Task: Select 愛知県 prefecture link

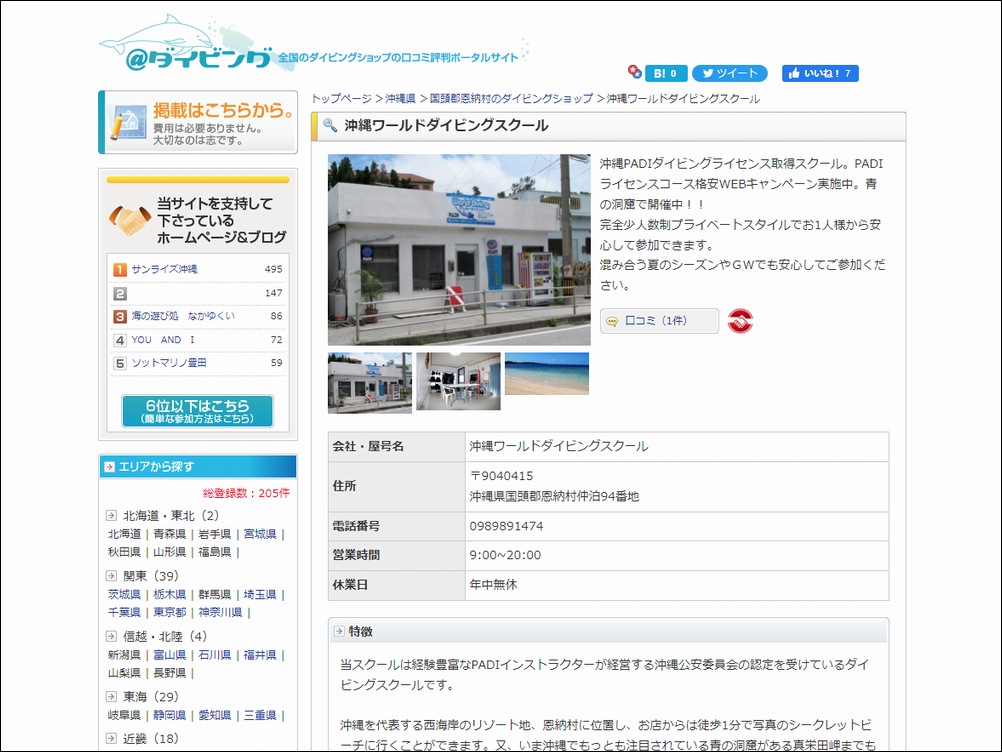Action: [215, 715]
